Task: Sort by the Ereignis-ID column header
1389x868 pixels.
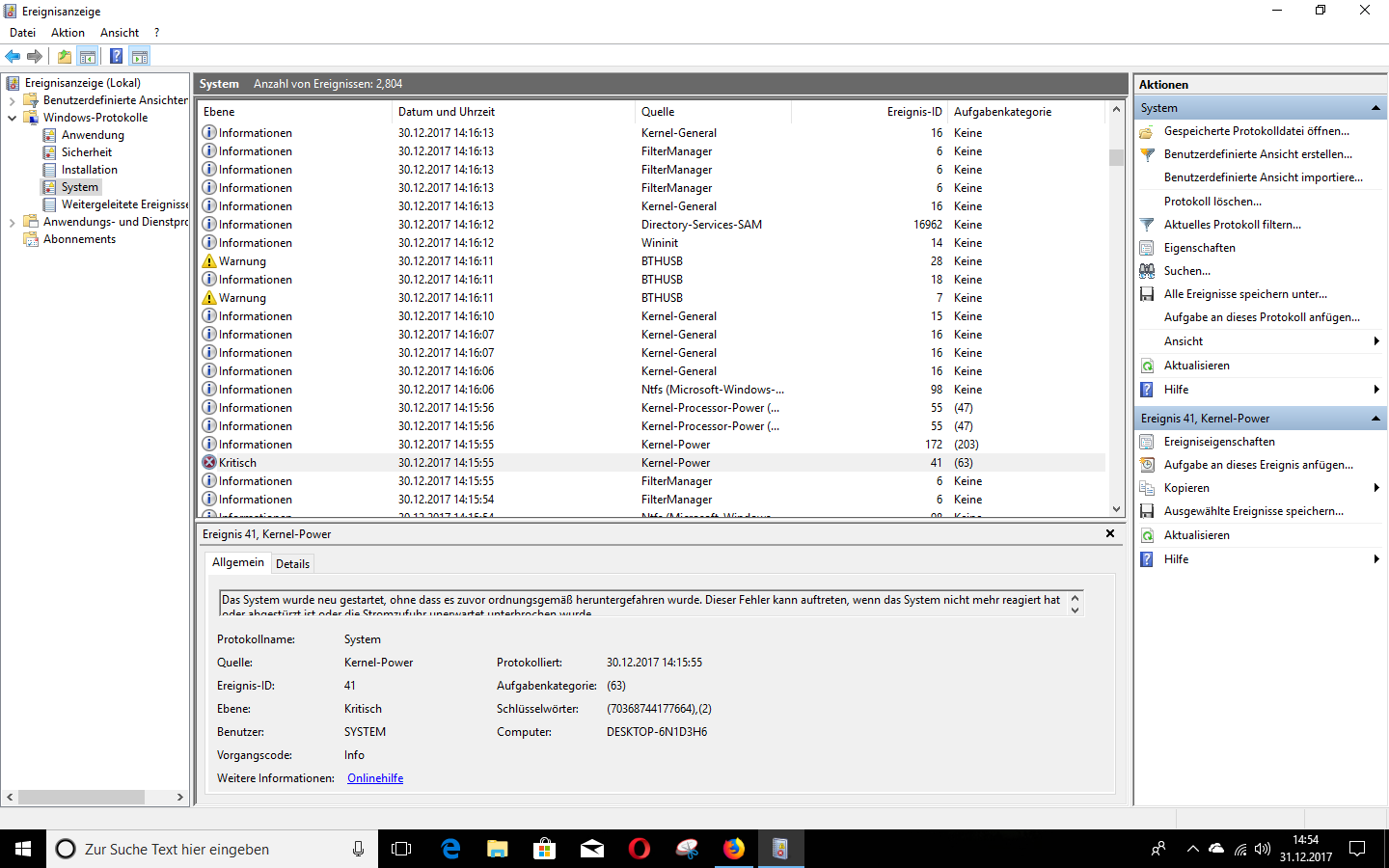Action: (869, 112)
